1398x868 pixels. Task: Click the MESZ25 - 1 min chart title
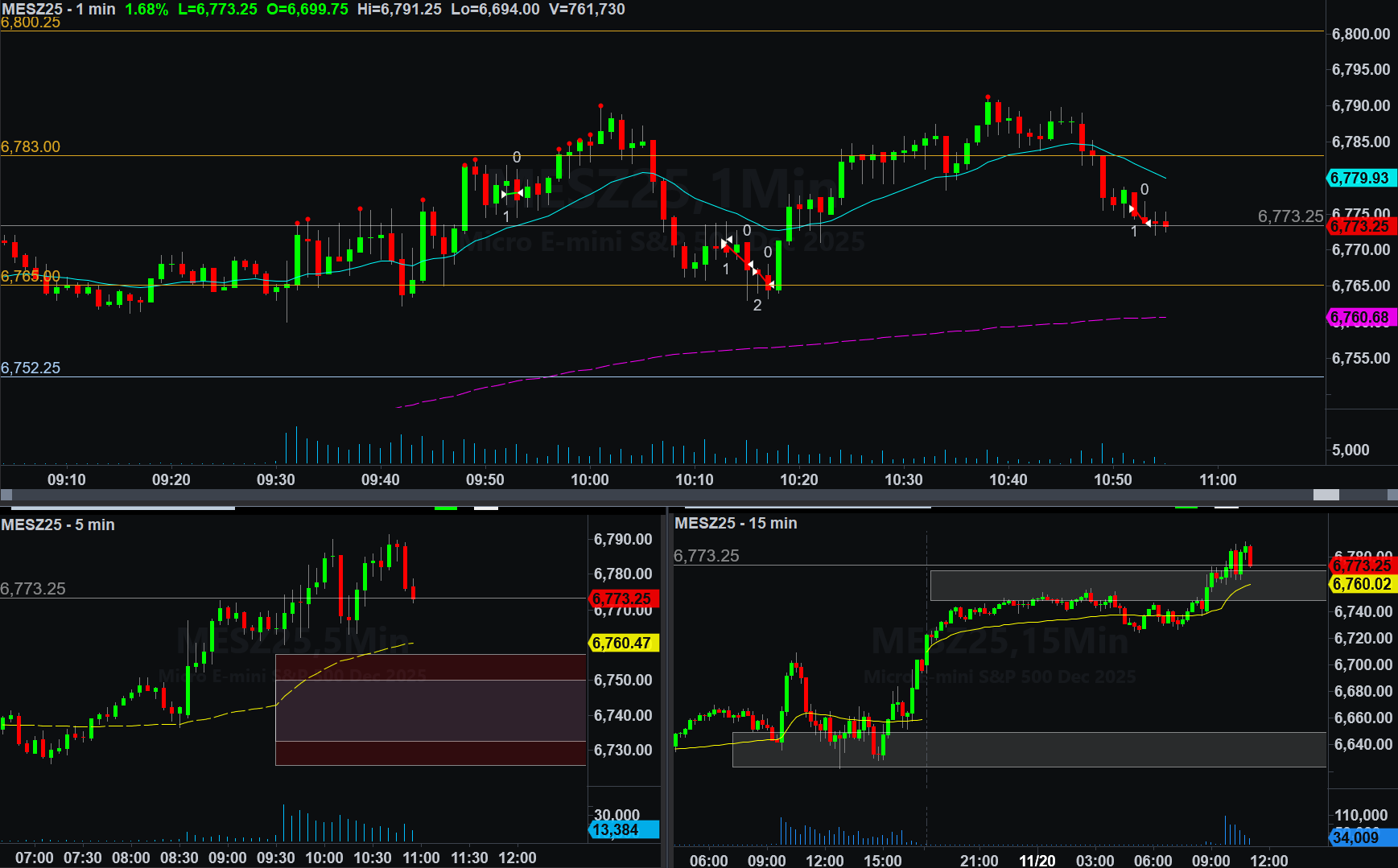pyautogui.click(x=58, y=9)
